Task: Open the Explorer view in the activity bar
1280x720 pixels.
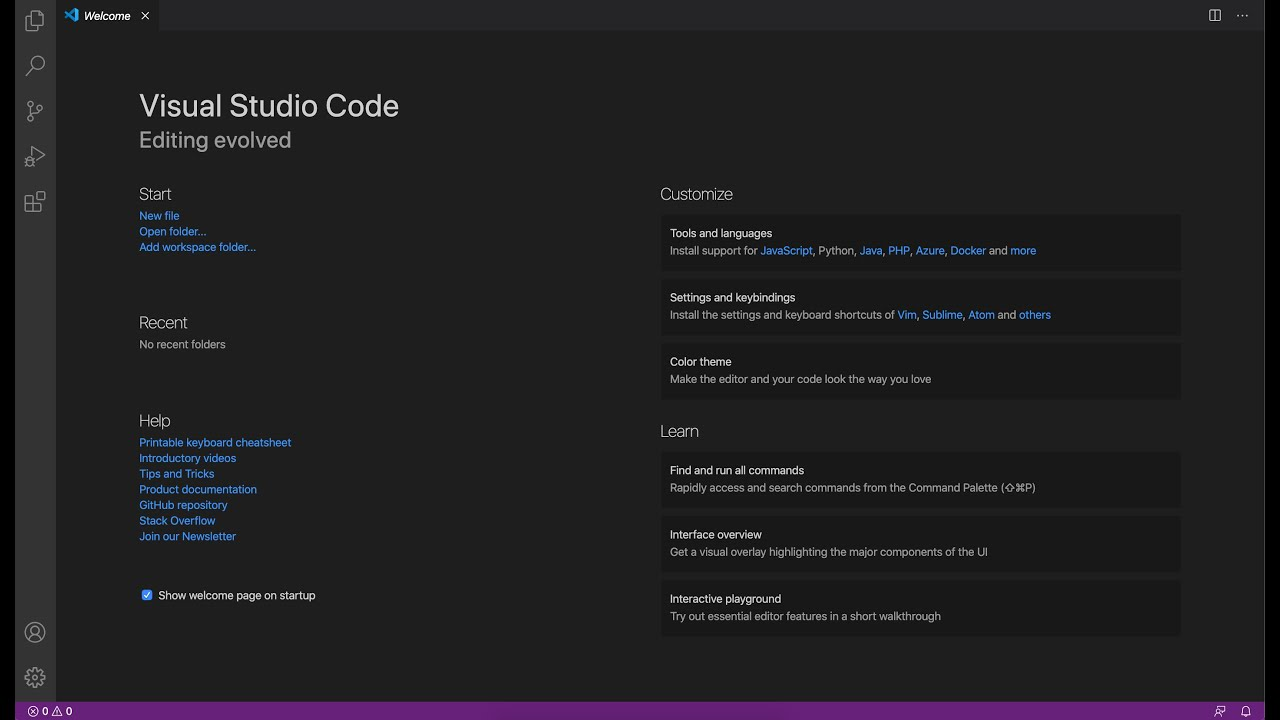Action: 35,20
